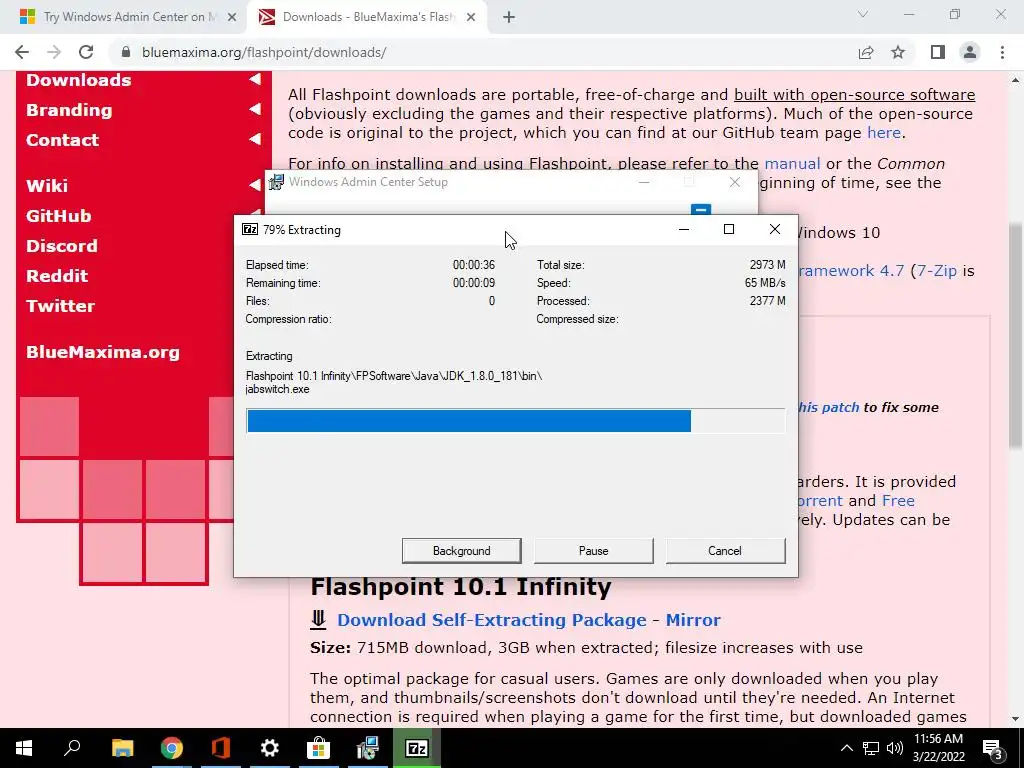Pause the 7-Zip extraction
Image resolution: width=1024 pixels, height=768 pixels.
[x=593, y=551]
